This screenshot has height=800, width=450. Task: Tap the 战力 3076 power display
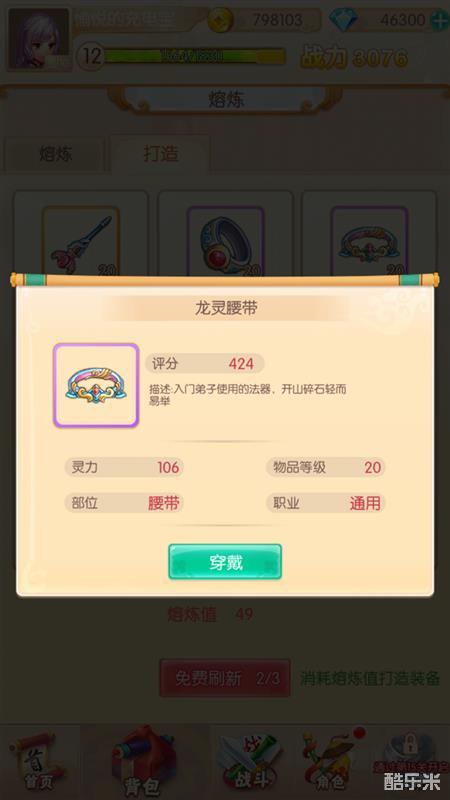[354, 58]
